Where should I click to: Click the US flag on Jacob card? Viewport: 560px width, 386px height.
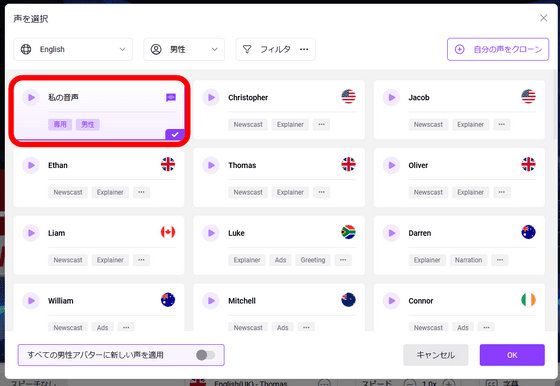pos(528,96)
